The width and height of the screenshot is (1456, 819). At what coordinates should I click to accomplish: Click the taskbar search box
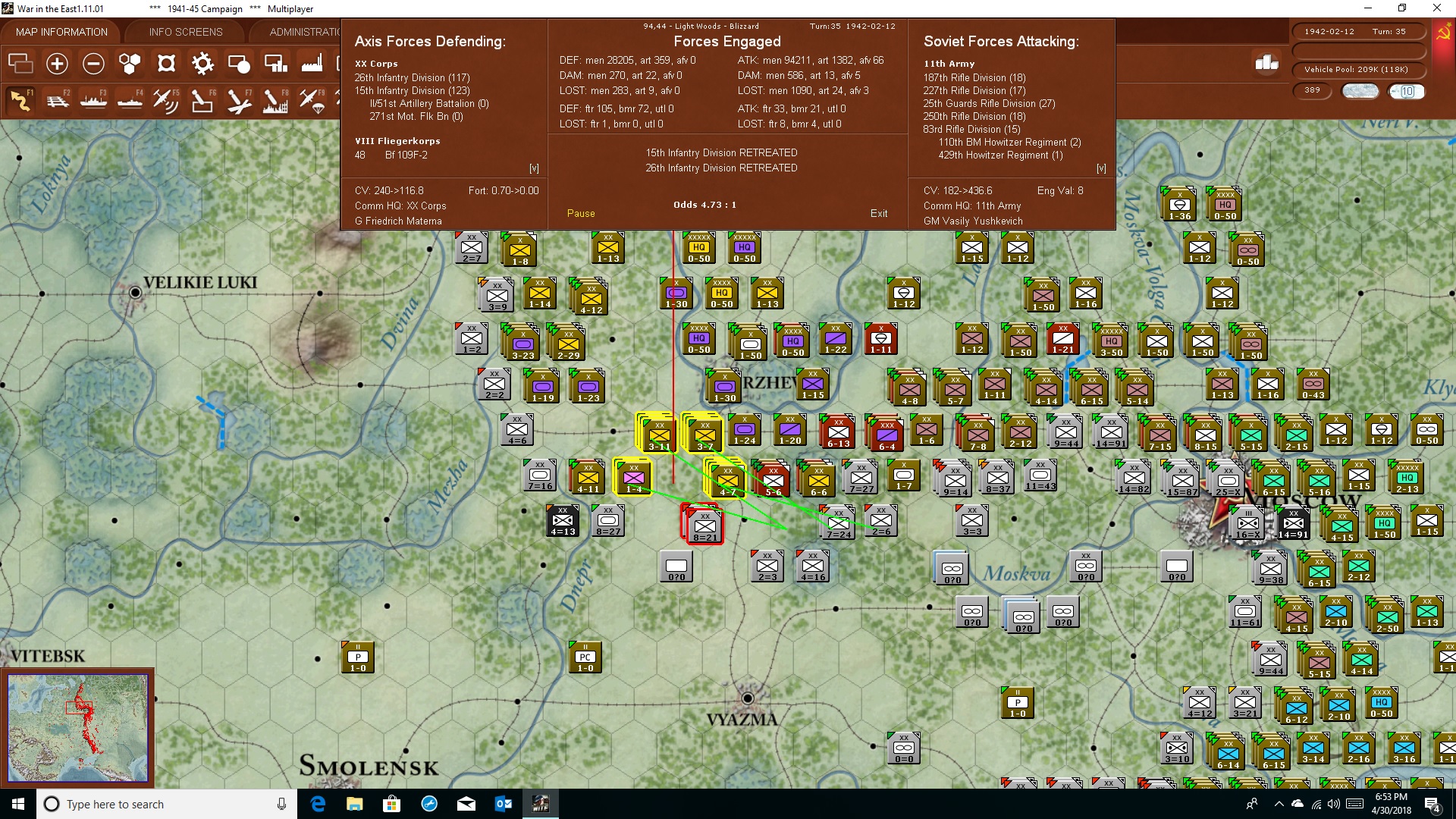tap(167, 804)
